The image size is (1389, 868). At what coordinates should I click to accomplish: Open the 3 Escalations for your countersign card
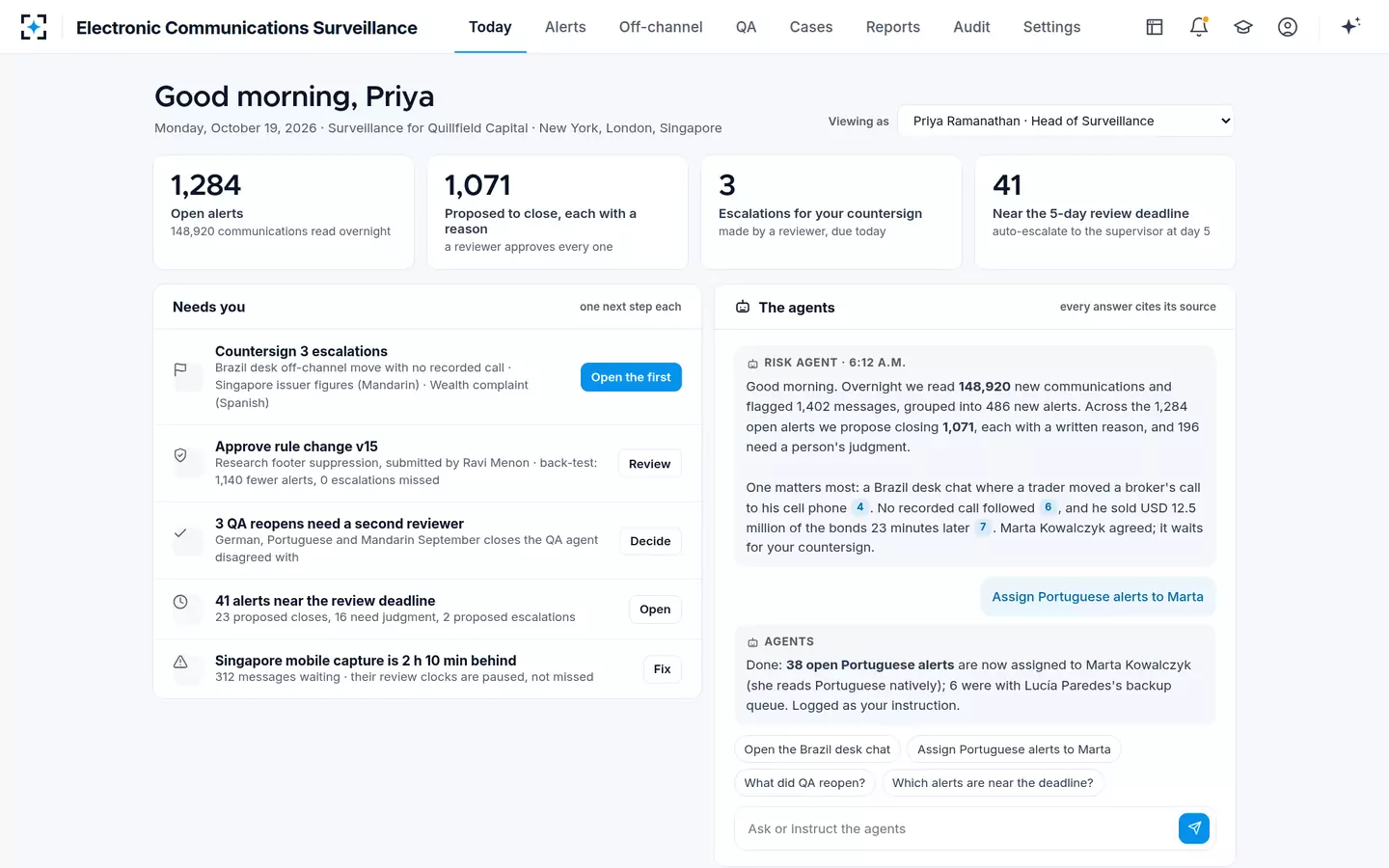(831, 212)
